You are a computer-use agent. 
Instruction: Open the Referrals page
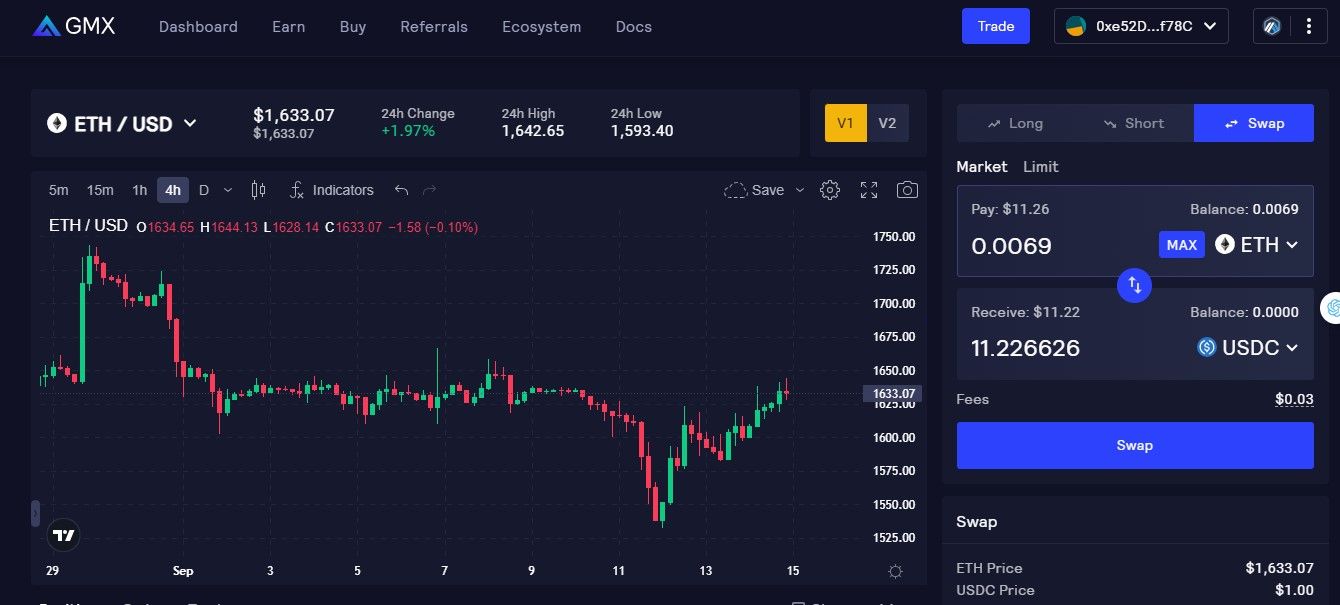pyautogui.click(x=434, y=27)
